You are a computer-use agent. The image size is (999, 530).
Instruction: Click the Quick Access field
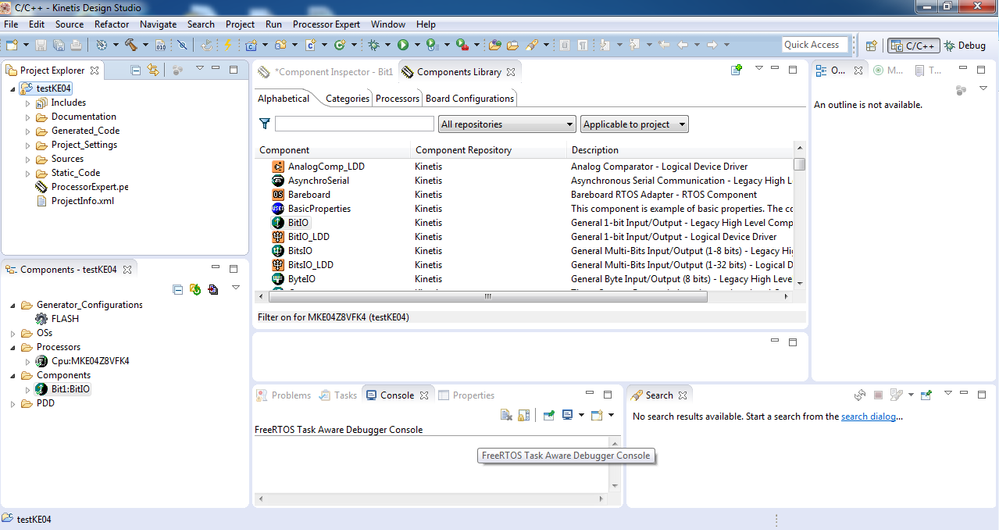(815, 45)
